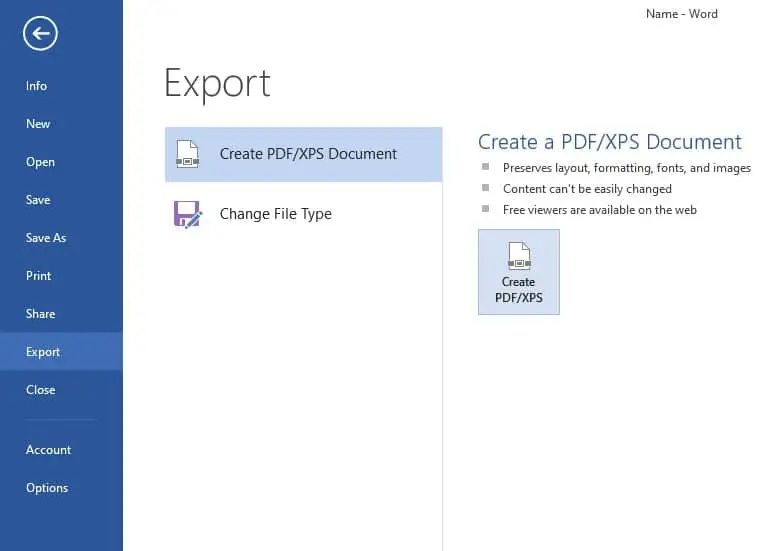Select New in the sidebar
The width and height of the screenshot is (757, 551).
61,124
